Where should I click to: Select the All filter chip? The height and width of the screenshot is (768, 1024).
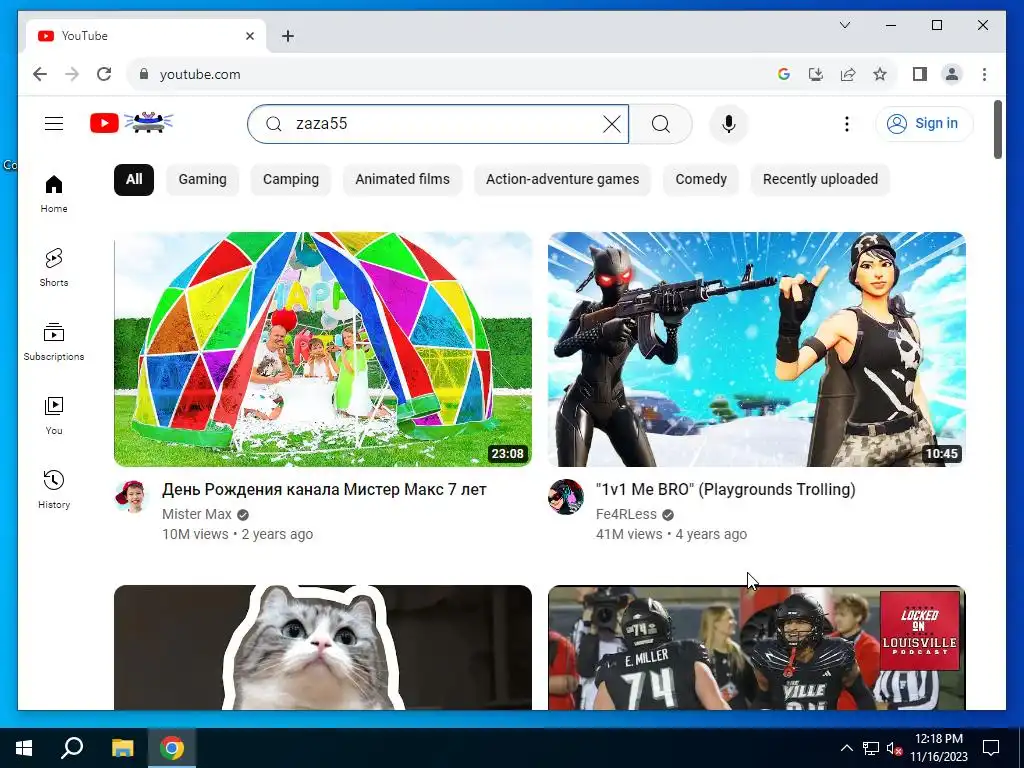point(134,180)
